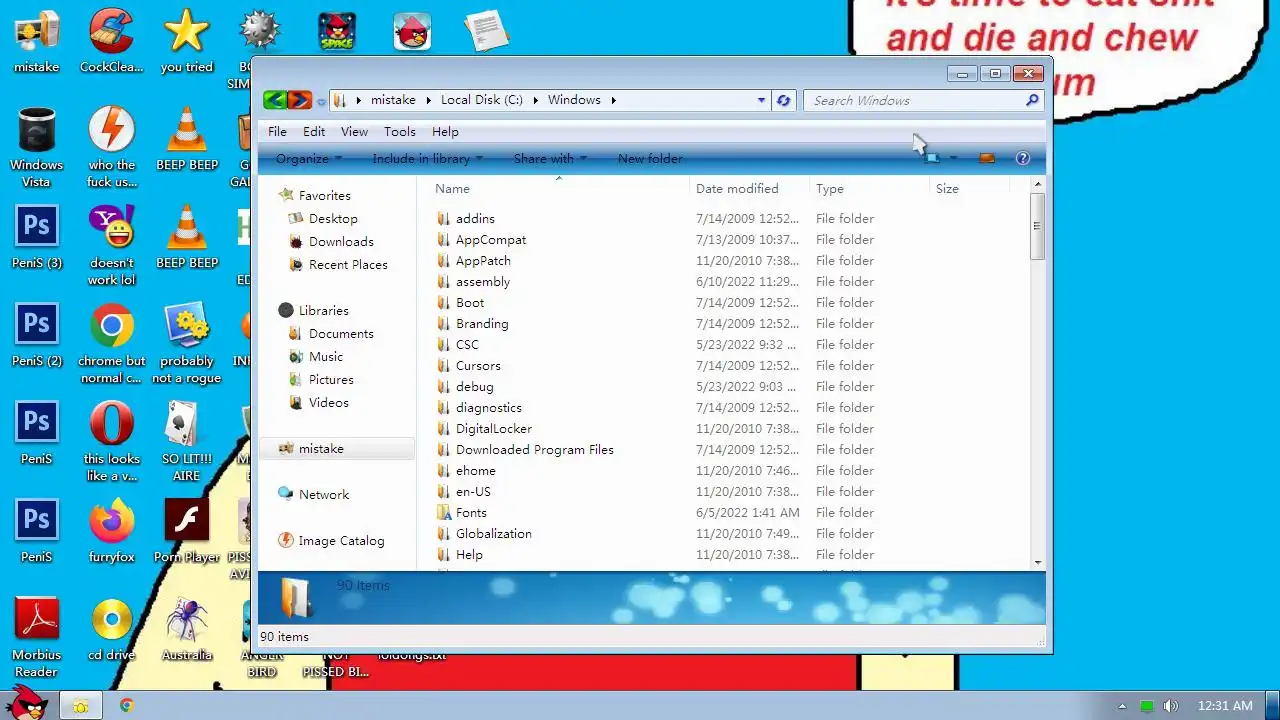Image resolution: width=1280 pixels, height=720 pixels.
Task: Open the File menu
Action: point(277,131)
